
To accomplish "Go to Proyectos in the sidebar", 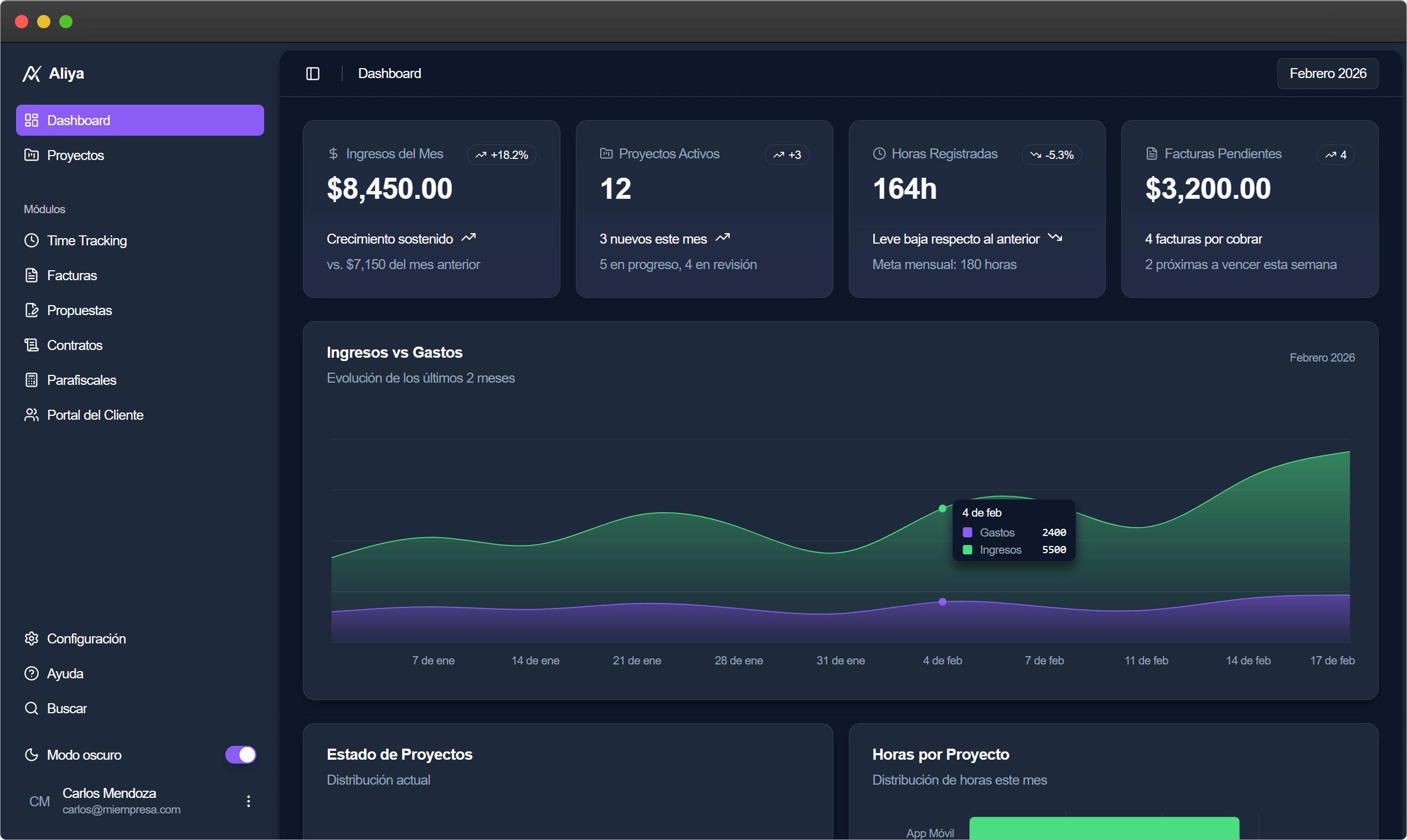I will click(x=75, y=155).
